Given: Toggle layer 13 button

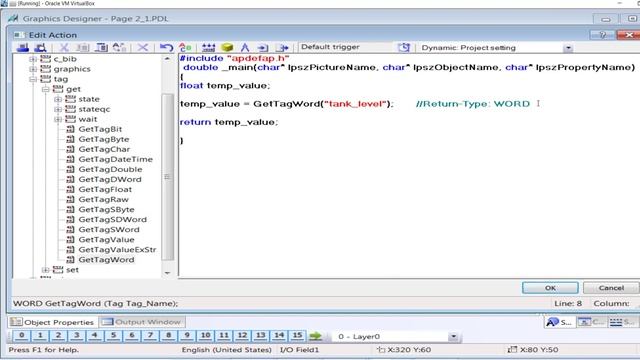Looking at the screenshot, I should pos(260,336).
